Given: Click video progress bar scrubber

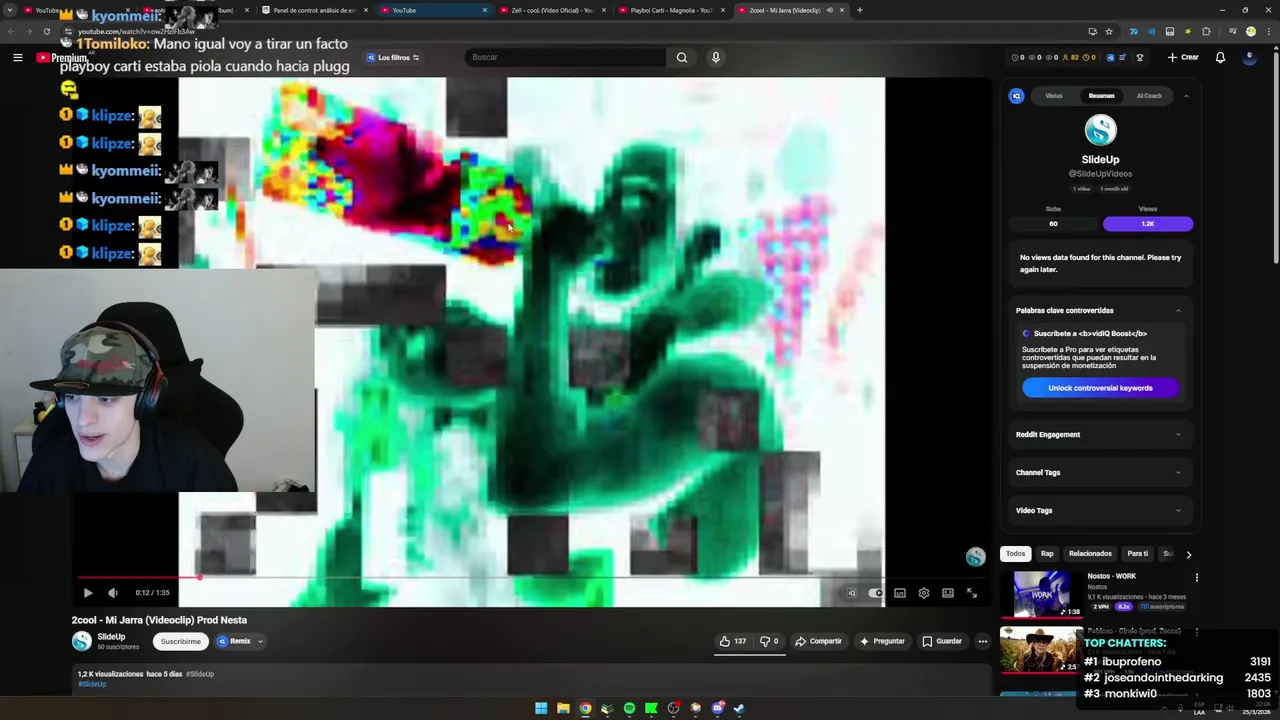Looking at the screenshot, I should coord(199,577).
